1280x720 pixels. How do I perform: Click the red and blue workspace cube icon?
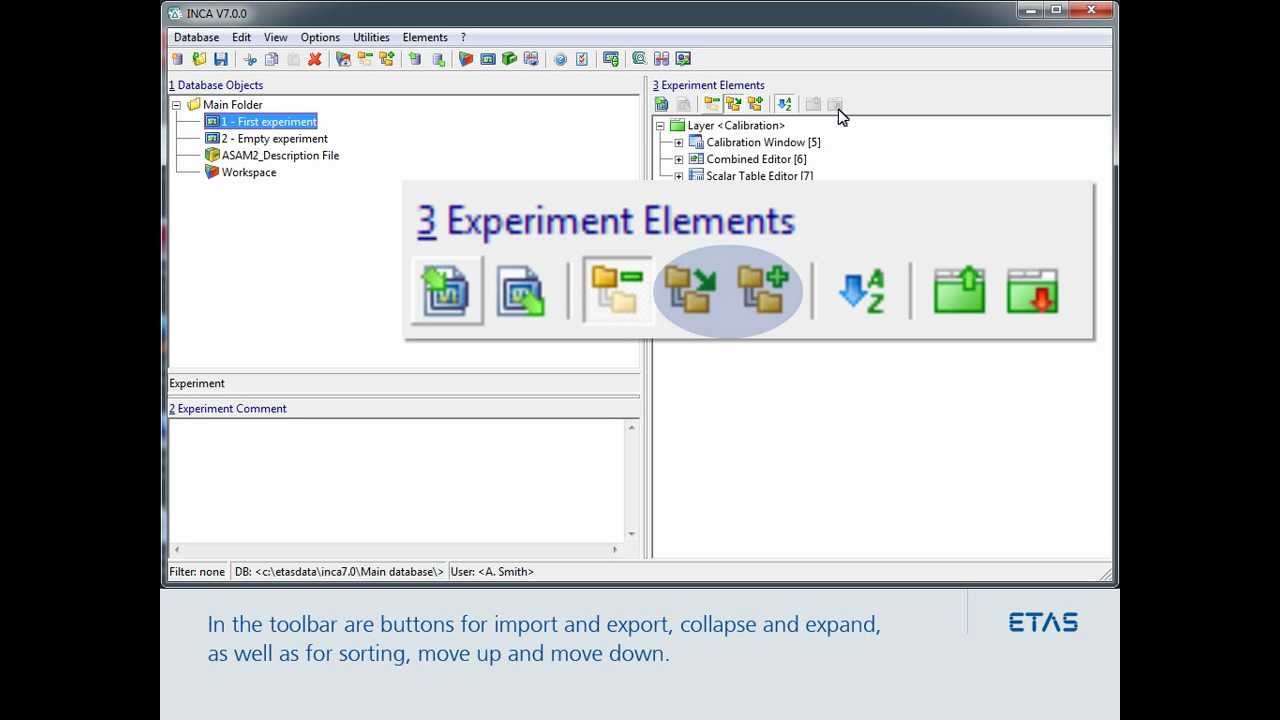point(466,59)
